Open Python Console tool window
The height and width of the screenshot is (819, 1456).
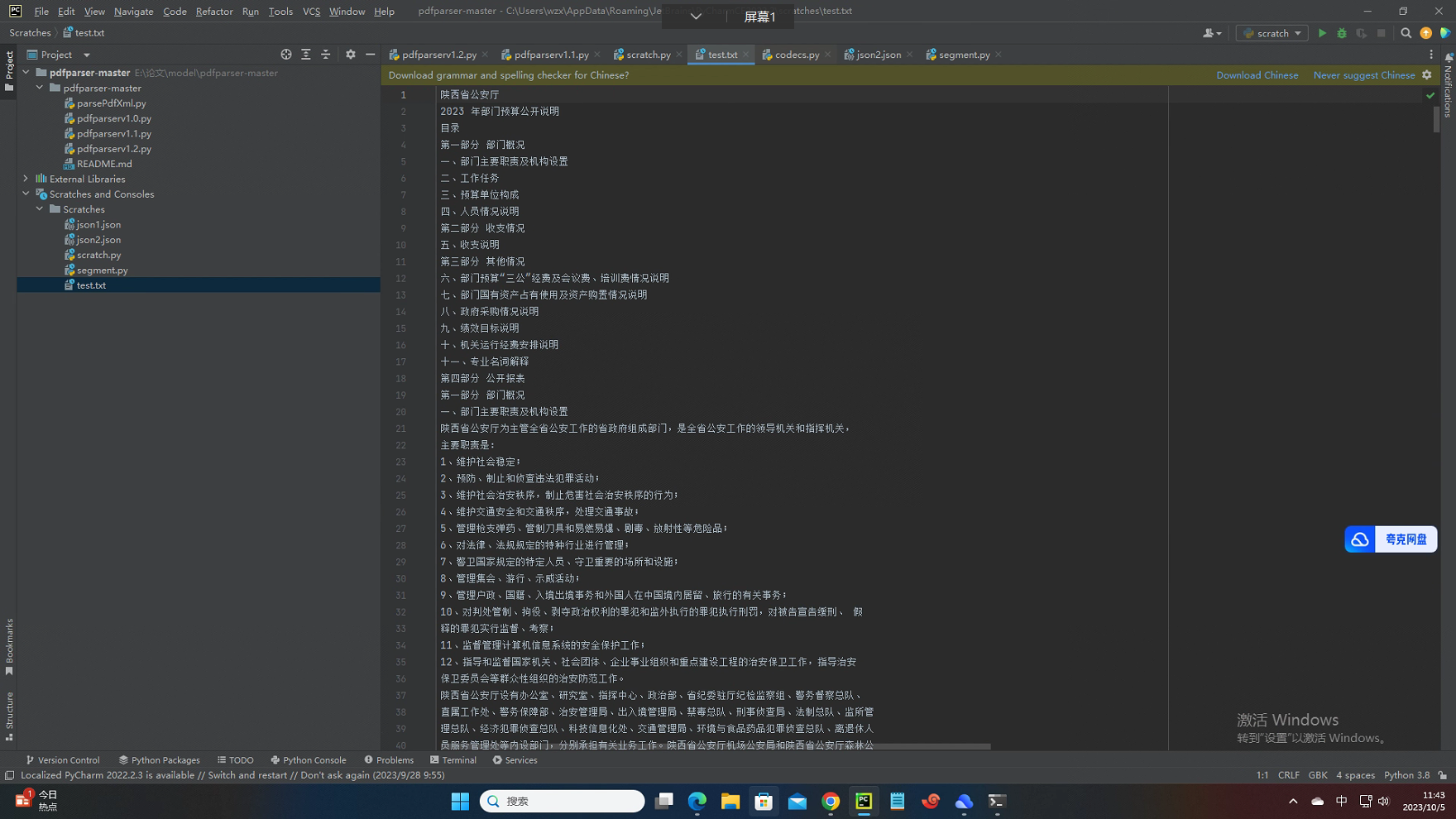click(309, 760)
